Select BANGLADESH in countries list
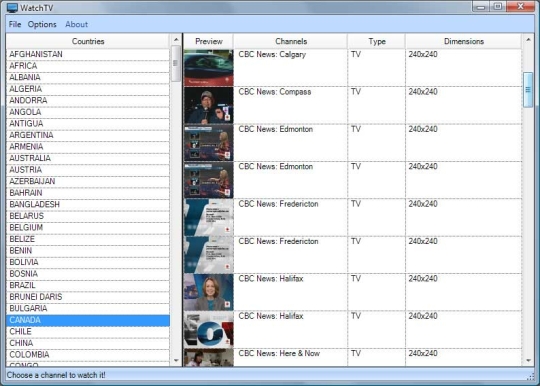540x386 pixels. click(88, 205)
